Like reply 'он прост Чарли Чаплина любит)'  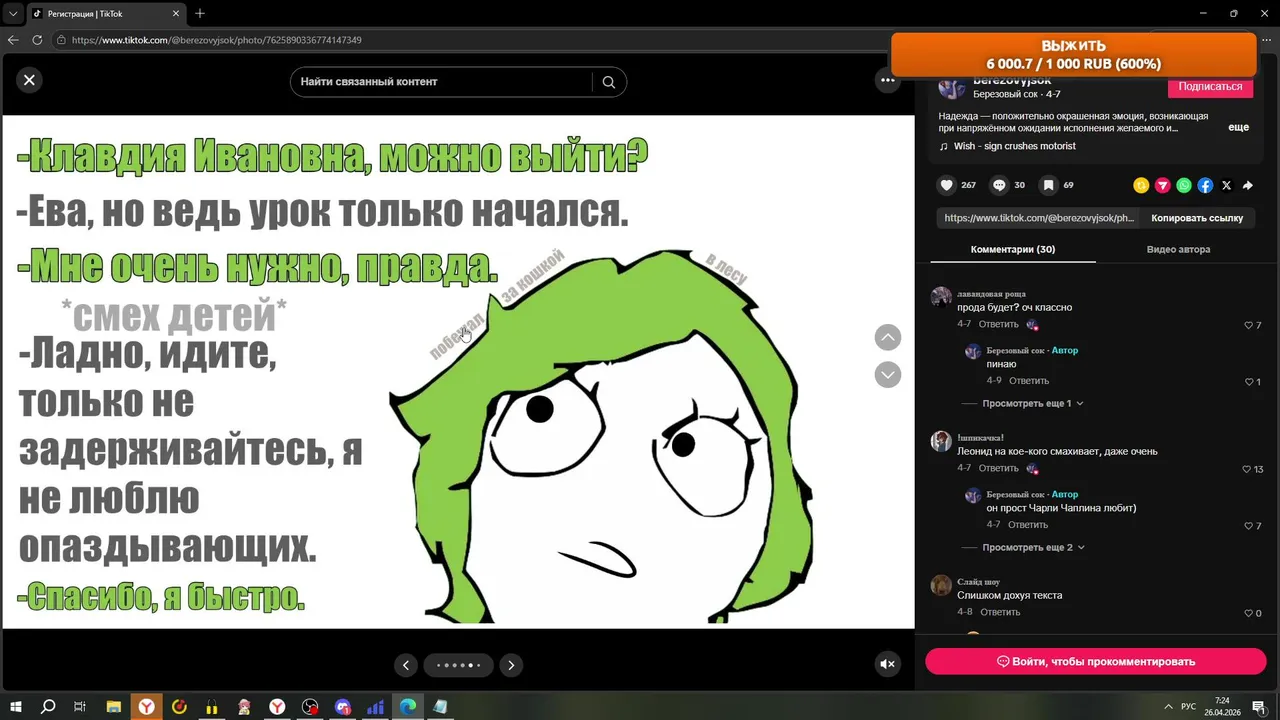point(1249,525)
